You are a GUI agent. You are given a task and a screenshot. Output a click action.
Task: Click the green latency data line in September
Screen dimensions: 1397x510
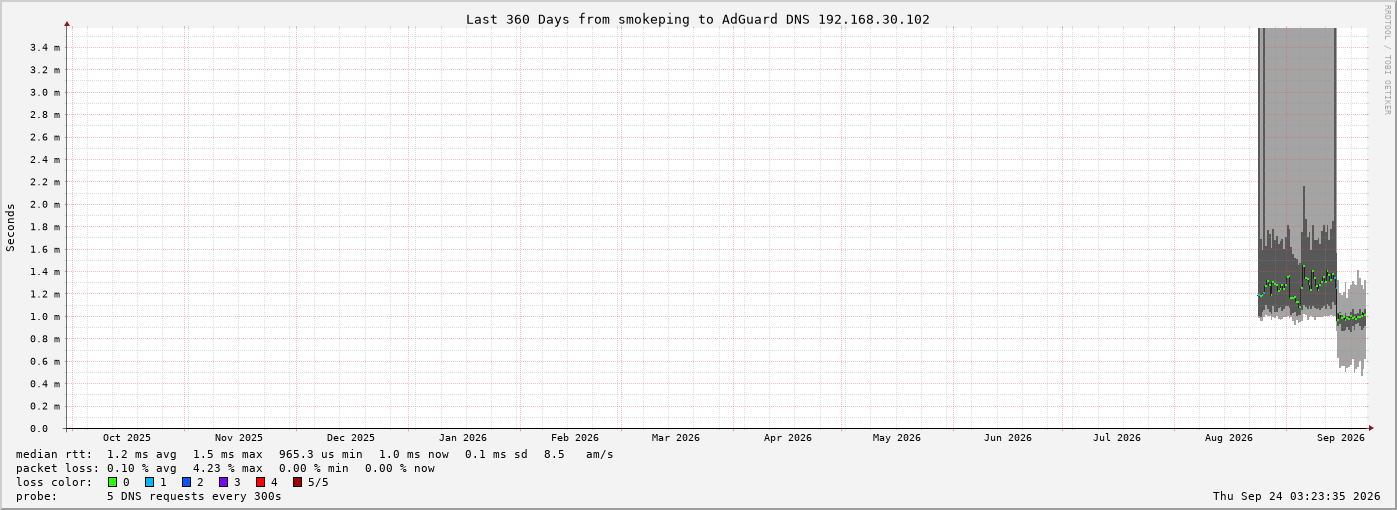pos(1352,317)
